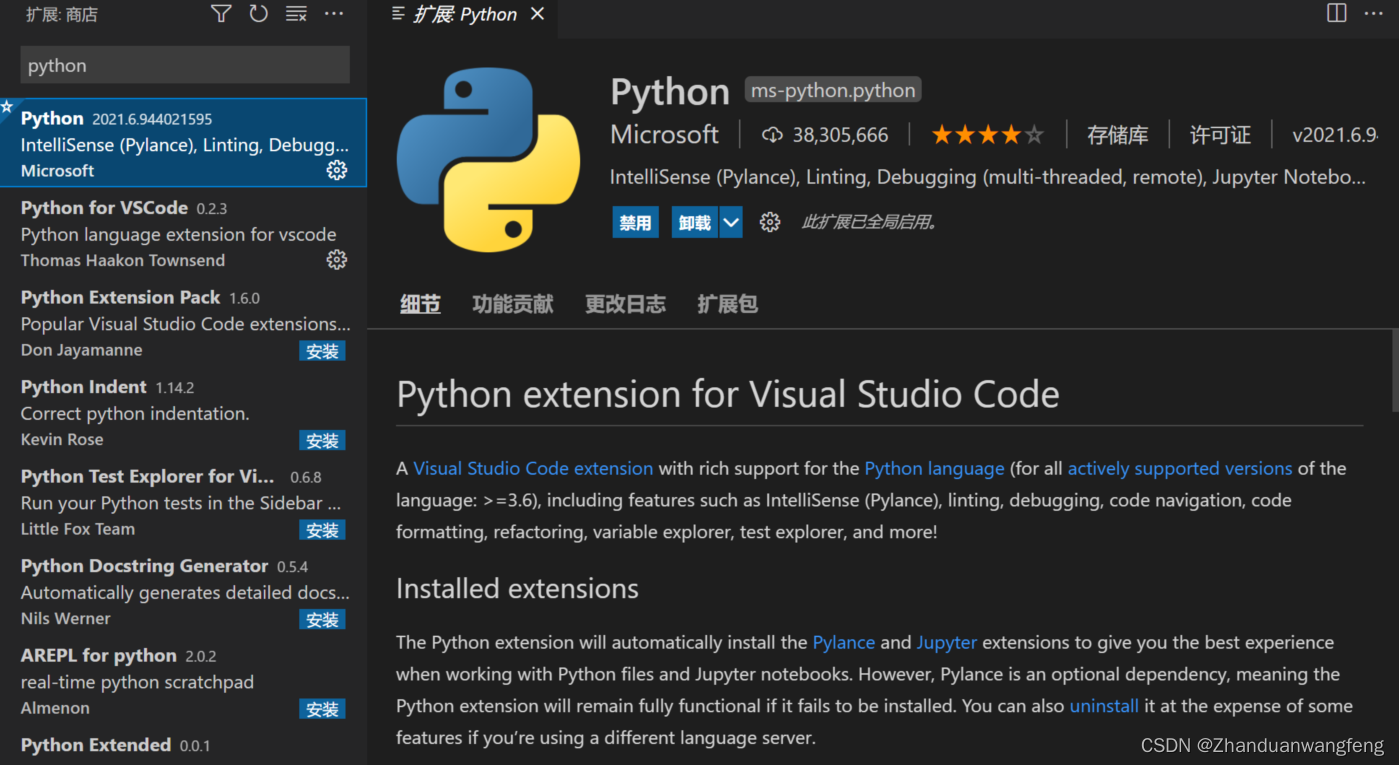Click the Microsoft publisher name in header

[665, 135]
